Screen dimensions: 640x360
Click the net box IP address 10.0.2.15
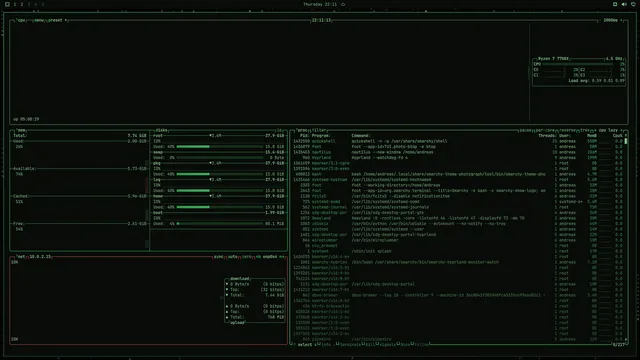pyautogui.click(x=40, y=257)
